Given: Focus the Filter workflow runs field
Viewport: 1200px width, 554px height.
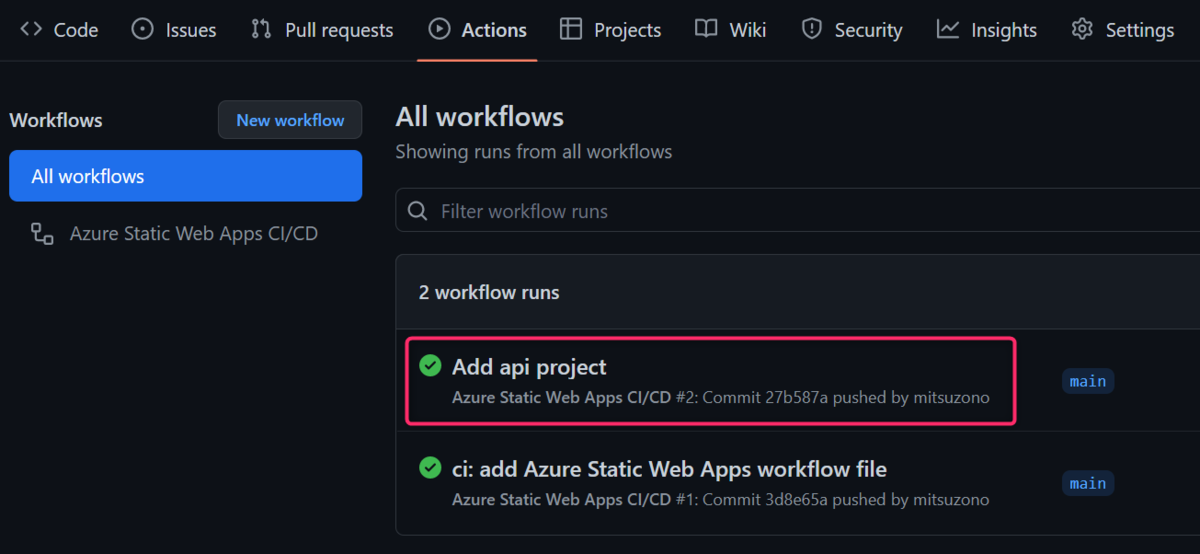Looking at the screenshot, I should click(x=797, y=211).
